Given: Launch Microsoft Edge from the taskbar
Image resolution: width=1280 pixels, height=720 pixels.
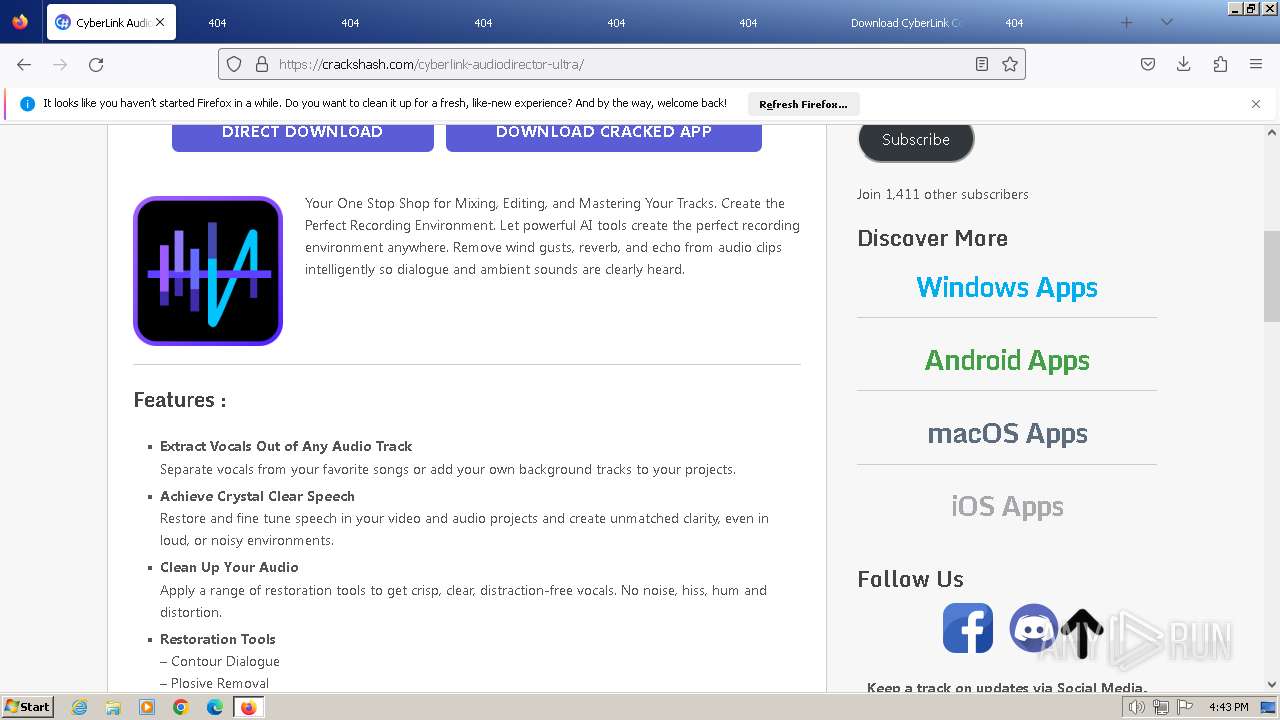Looking at the screenshot, I should tap(215, 707).
